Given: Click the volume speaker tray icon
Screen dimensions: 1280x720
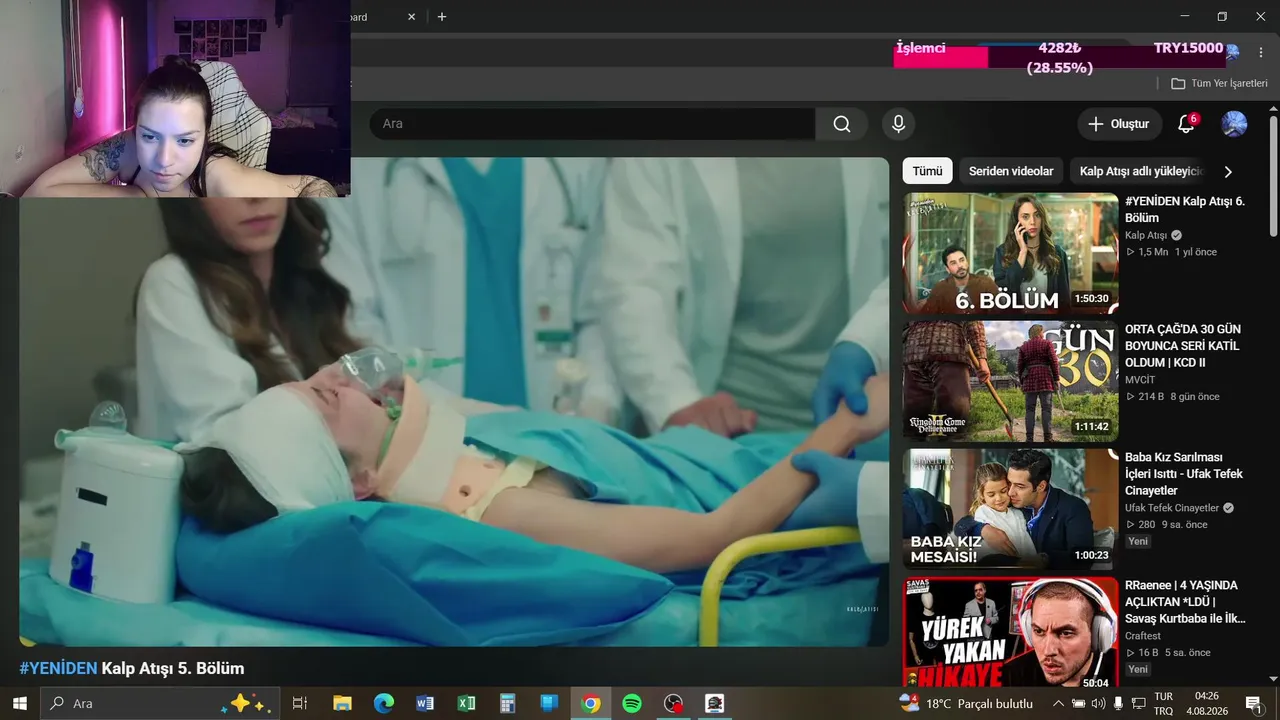Looking at the screenshot, I should (1098, 703).
